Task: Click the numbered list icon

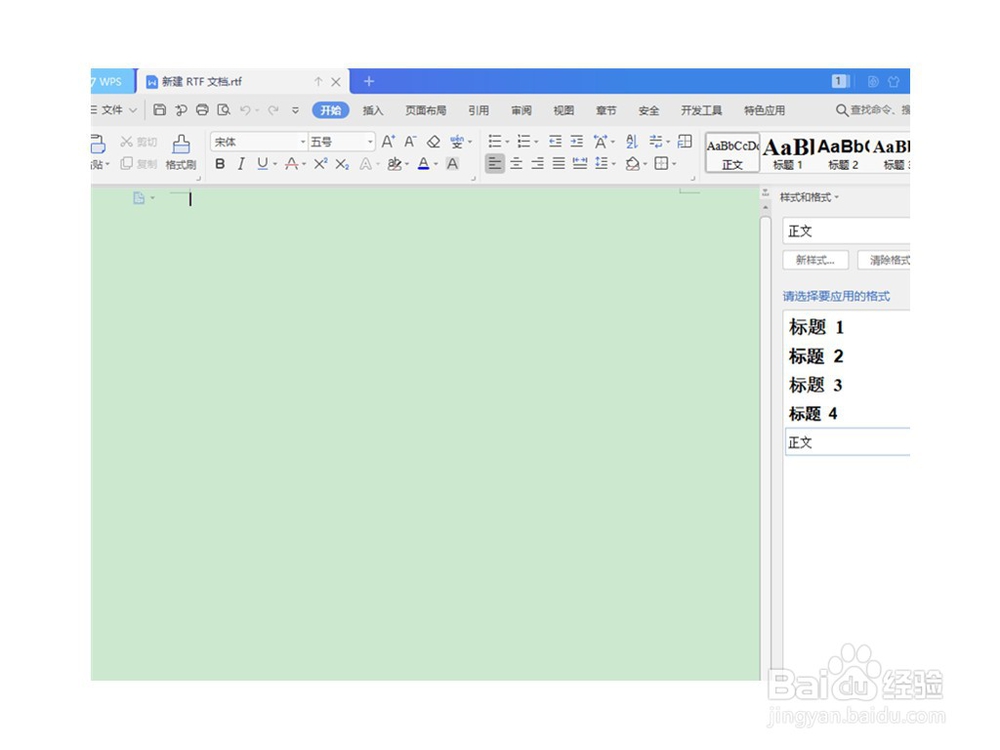Action: tap(524, 142)
